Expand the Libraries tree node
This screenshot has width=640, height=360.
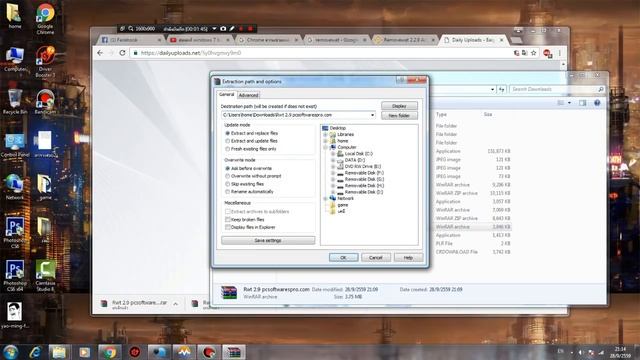325,134
